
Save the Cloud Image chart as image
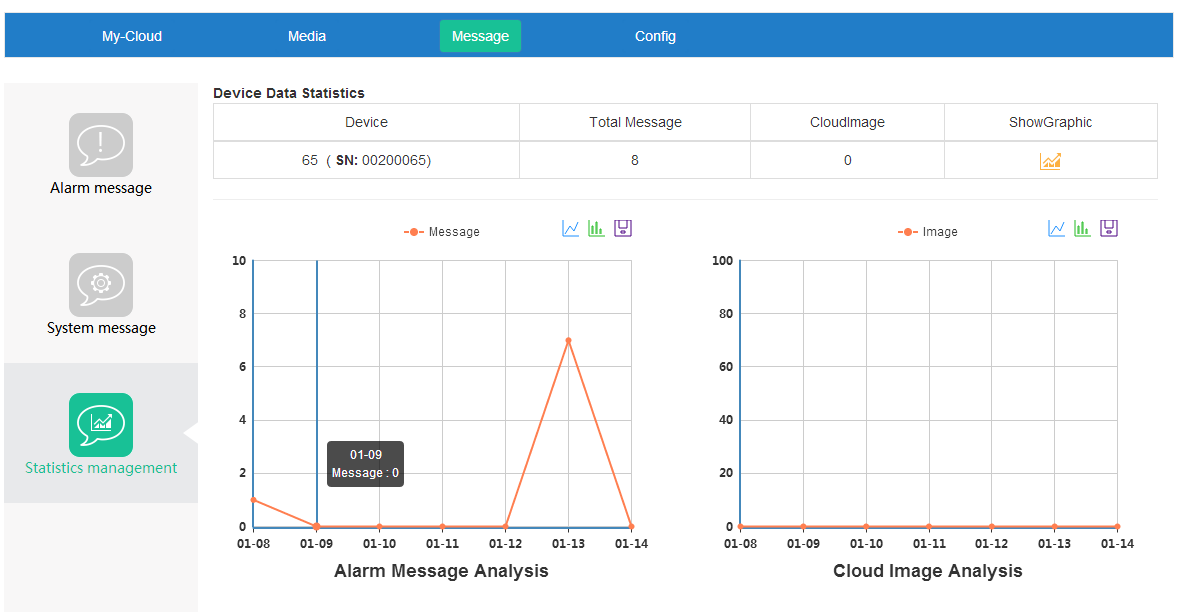(x=1109, y=229)
